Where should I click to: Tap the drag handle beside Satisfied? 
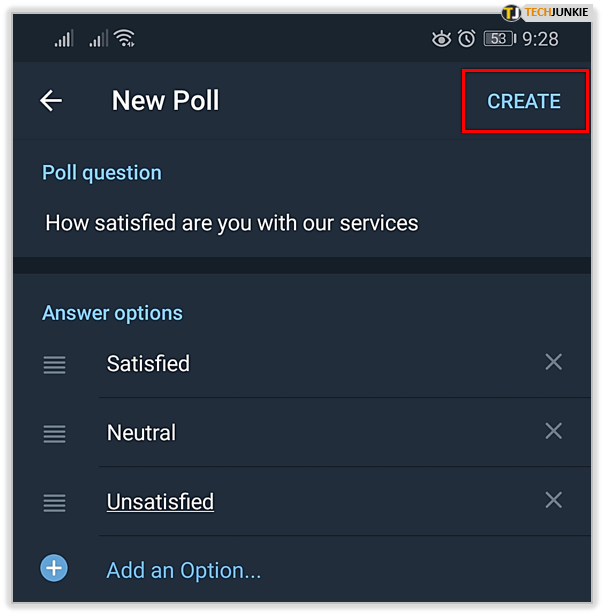55,365
